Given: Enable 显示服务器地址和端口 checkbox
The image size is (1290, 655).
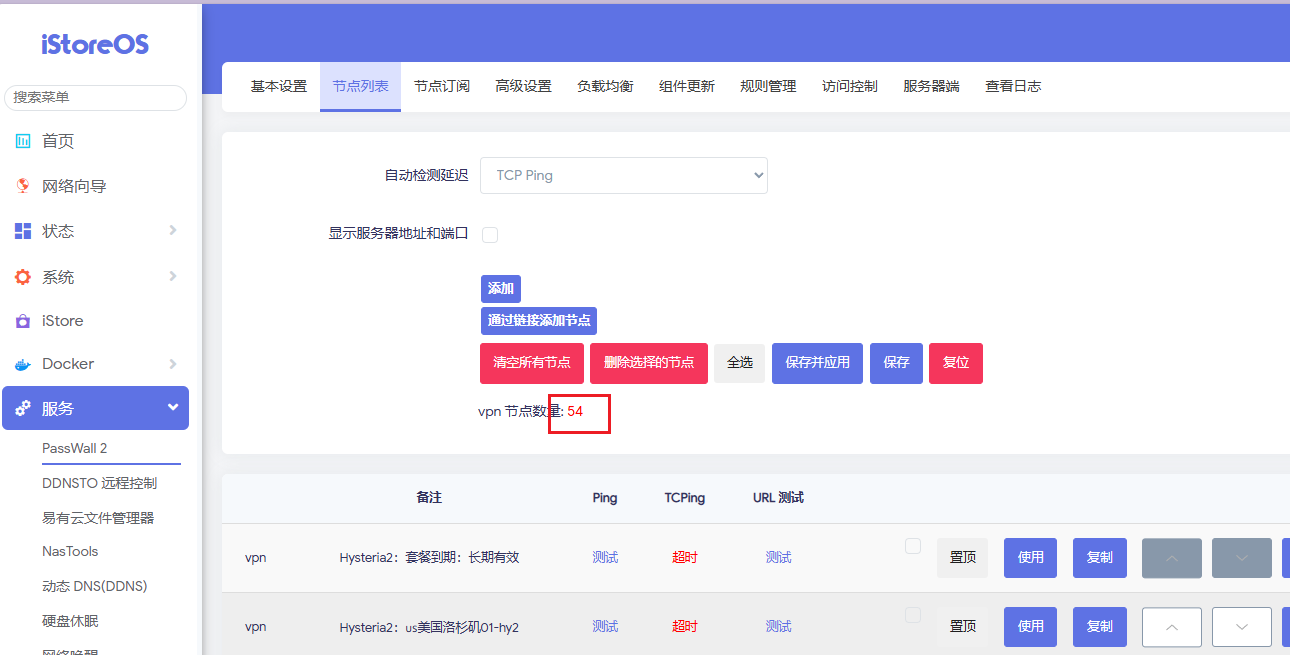Looking at the screenshot, I should click(490, 235).
